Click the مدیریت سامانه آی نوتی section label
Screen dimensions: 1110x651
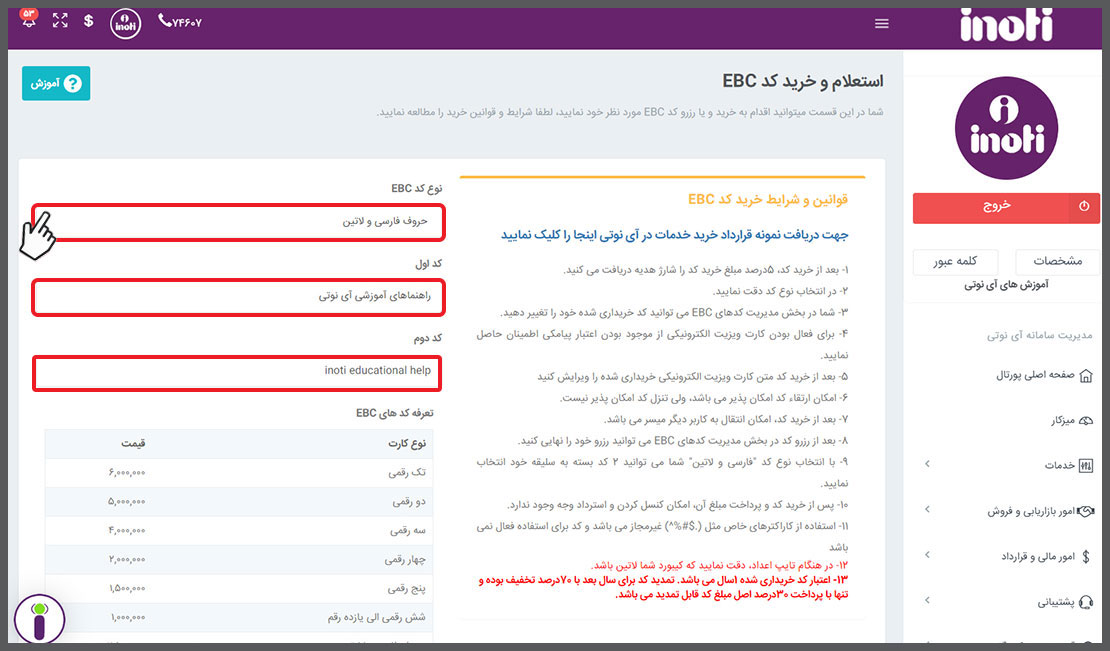point(1040,335)
